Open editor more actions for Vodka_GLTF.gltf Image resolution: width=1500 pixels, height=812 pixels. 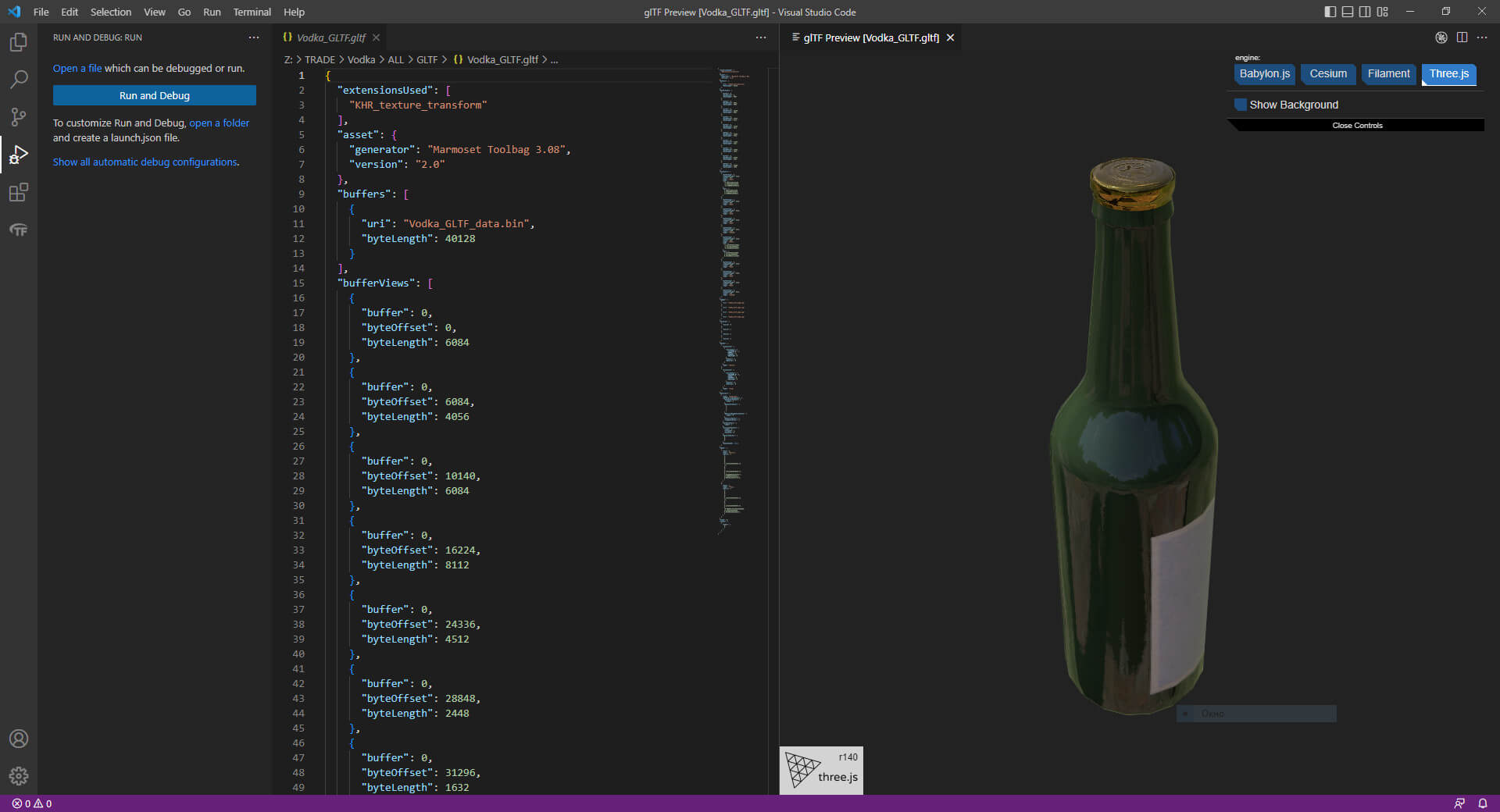[x=761, y=37]
